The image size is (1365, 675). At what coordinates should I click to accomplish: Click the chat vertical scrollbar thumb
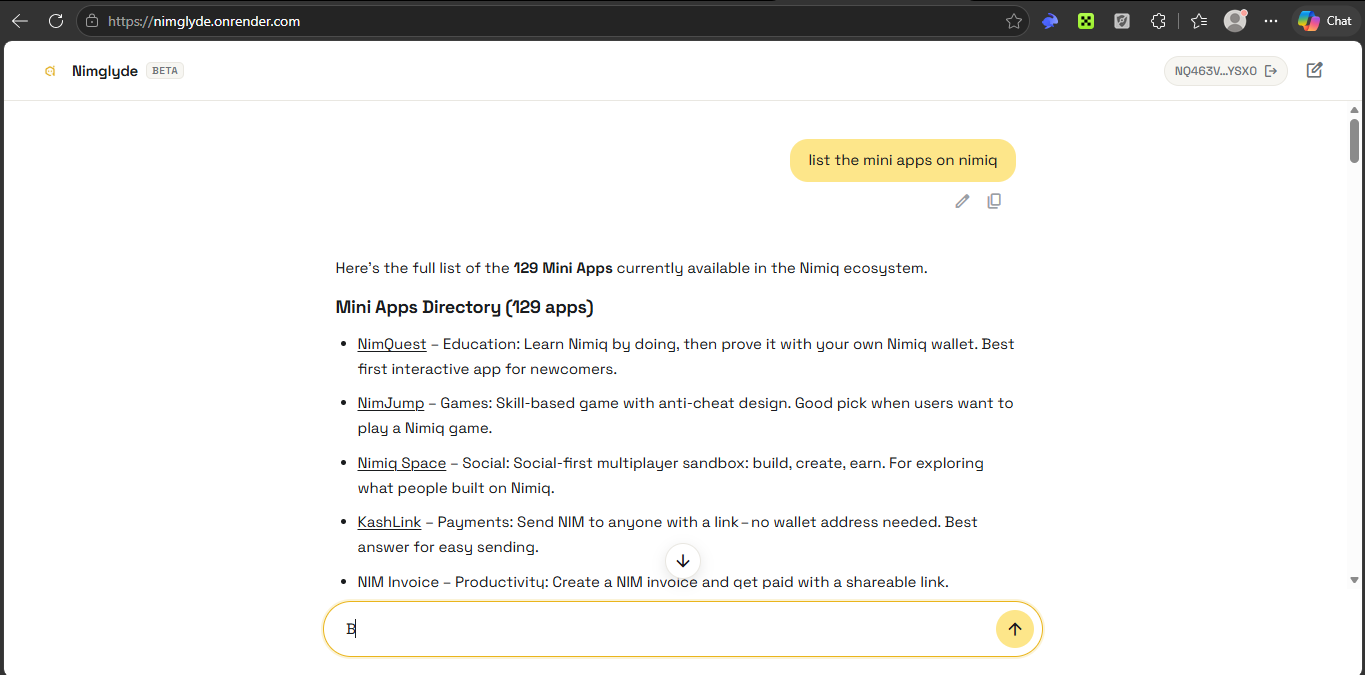(1355, 140)
